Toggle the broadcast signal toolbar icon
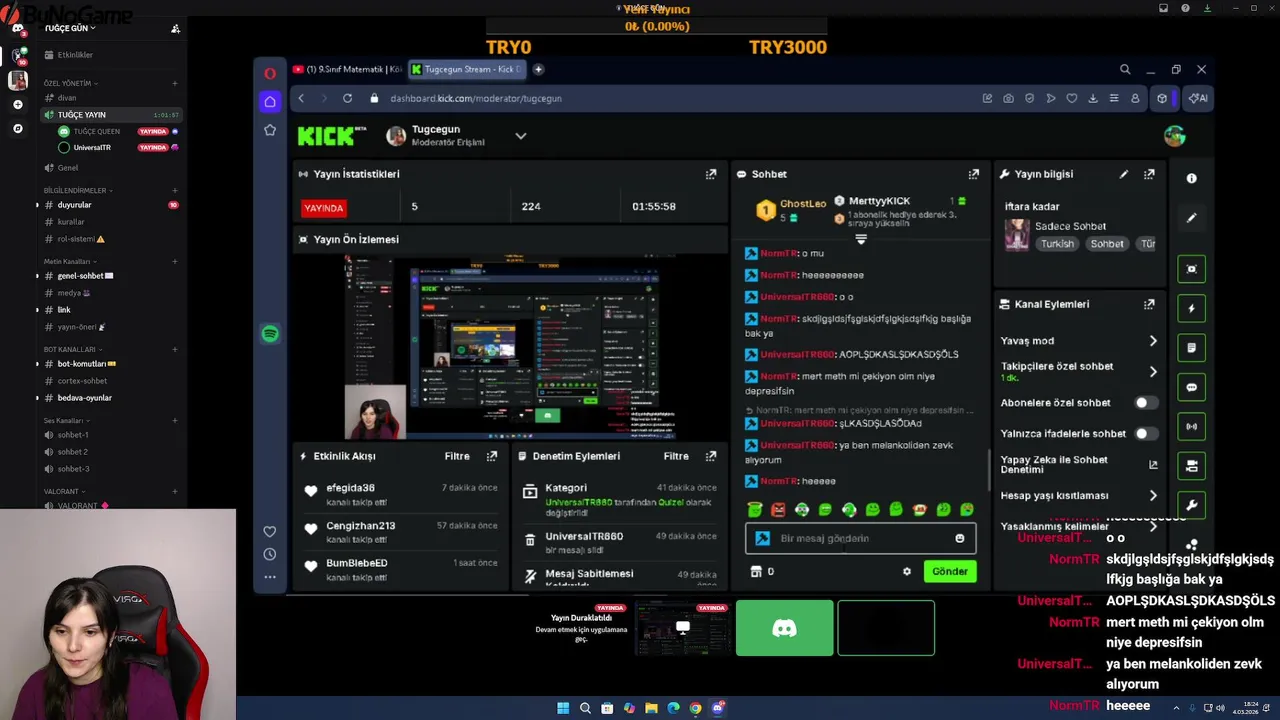 pos(1191,426)
